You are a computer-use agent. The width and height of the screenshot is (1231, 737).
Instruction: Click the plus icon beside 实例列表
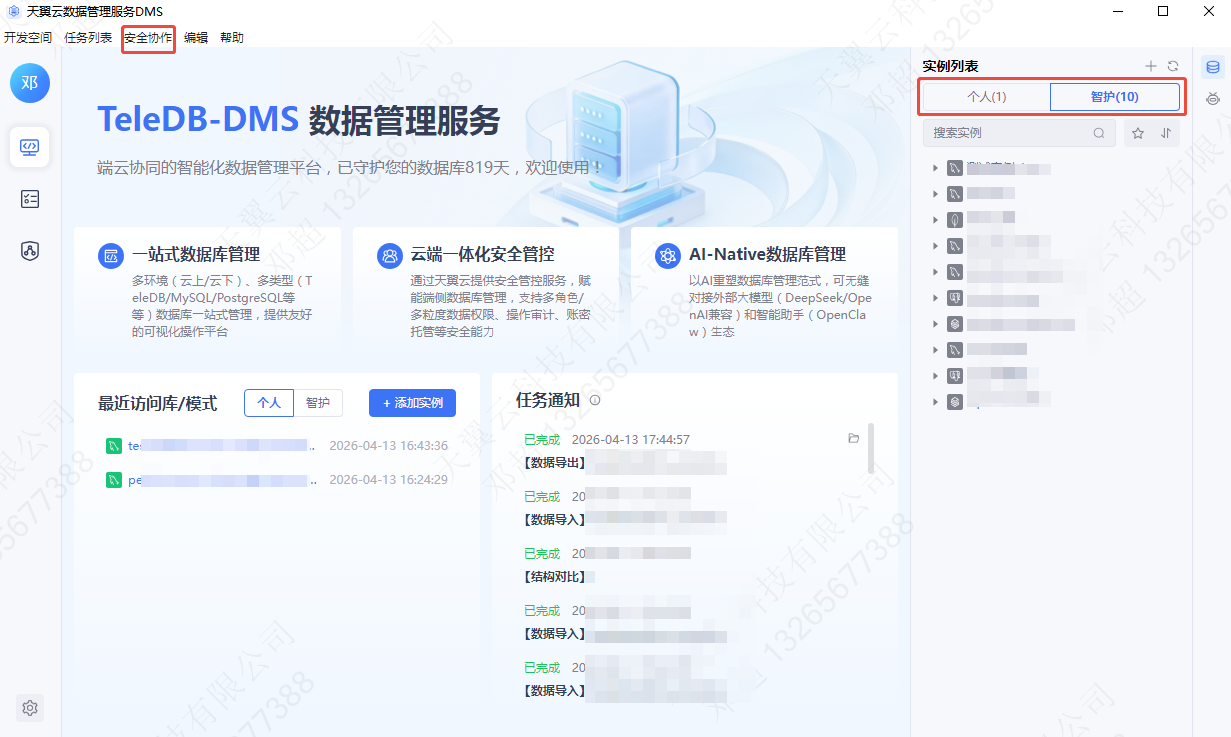coord(1151,66)
